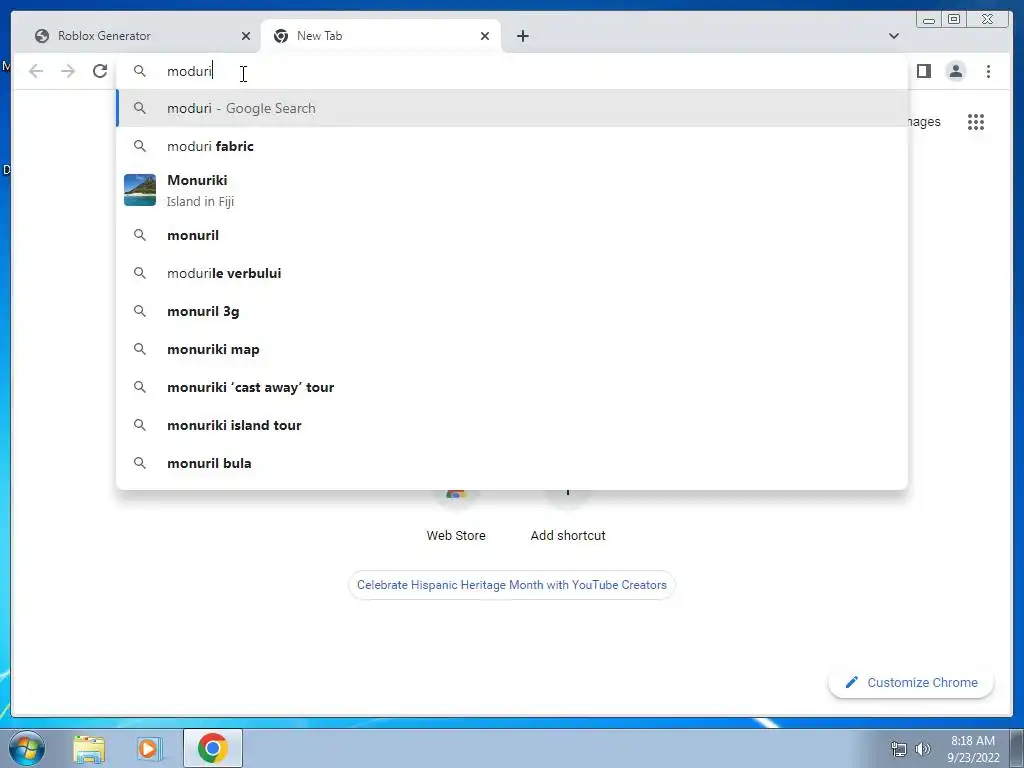1024x768 pixels.
Task: Pick 'monuriki island tour' suggestion
Action: tap(512, 425)
